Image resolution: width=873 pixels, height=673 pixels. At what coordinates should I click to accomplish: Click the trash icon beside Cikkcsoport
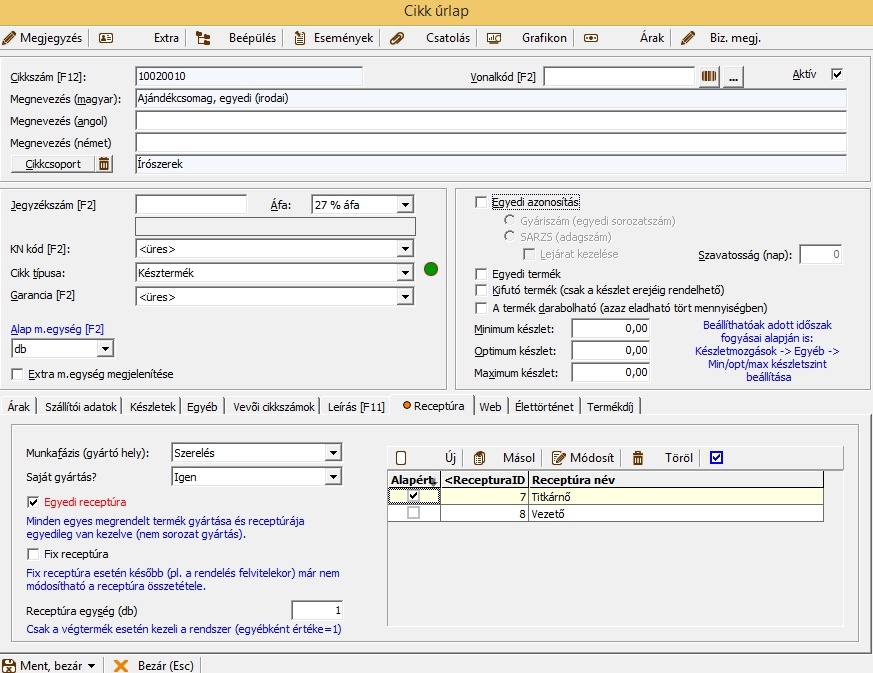click(x=105, y=164)
